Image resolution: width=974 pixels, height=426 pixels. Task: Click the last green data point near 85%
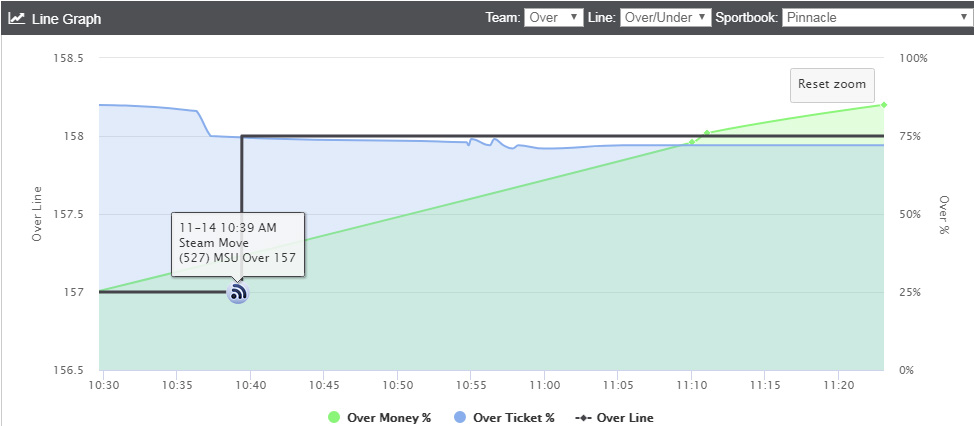(x=883, y=105)
